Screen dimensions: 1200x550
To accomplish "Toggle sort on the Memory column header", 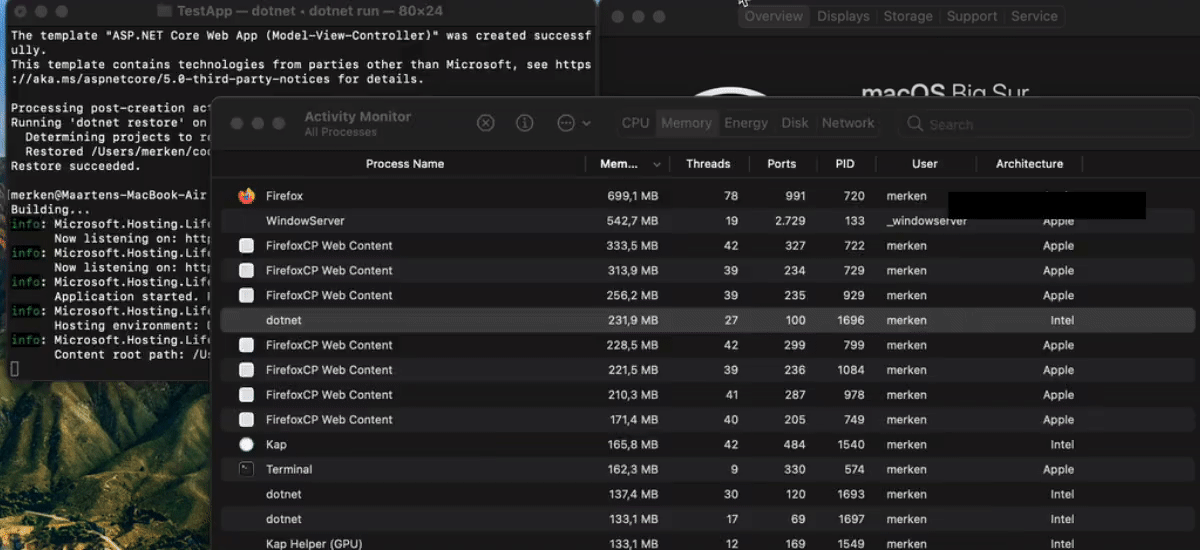I will (628, 164).
